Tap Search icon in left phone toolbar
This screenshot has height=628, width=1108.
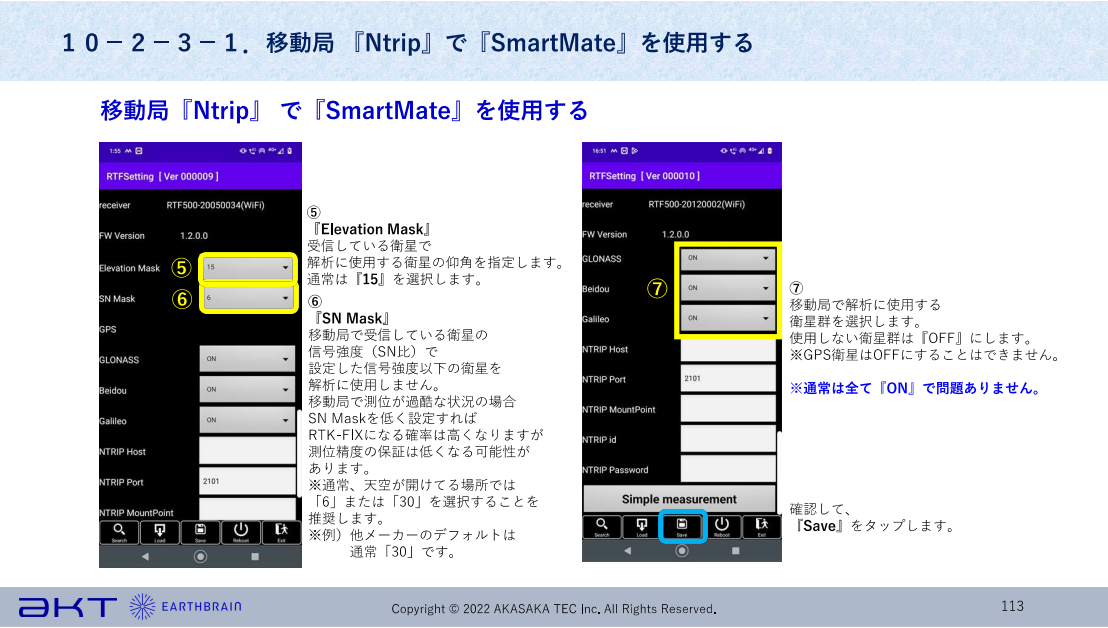pos(119,533)
